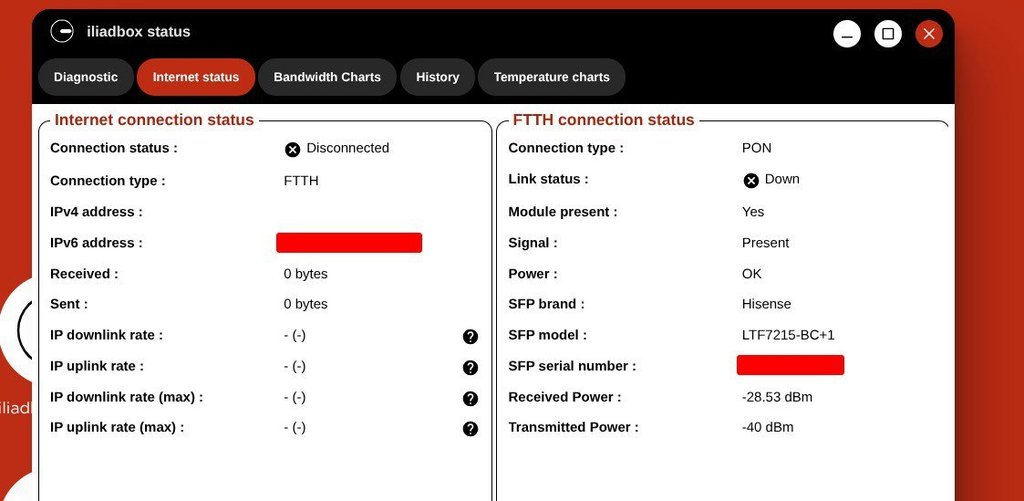Image resolution: width=1024 pixels, height=501 pixels.
Task: Open the Bandwidth Charts tab
Action: pyautogui.click(x=327, y=77)
